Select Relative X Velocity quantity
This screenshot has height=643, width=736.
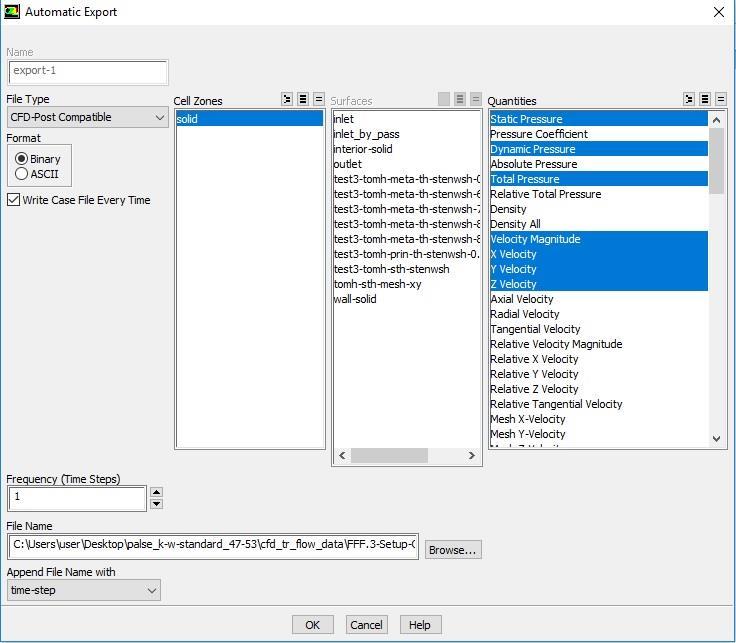tap(599, 359)
